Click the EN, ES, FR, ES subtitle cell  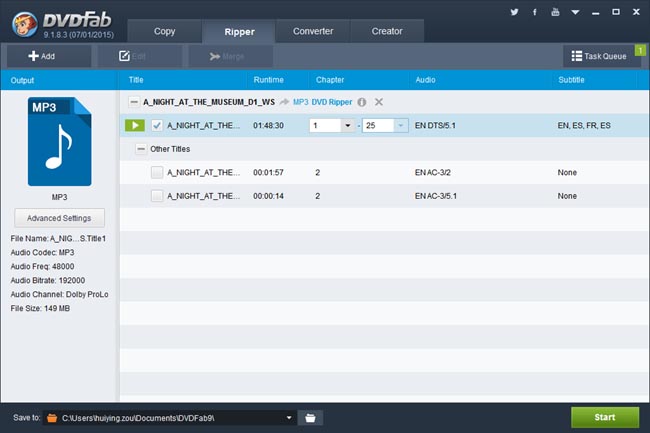[x=584, y=126]
